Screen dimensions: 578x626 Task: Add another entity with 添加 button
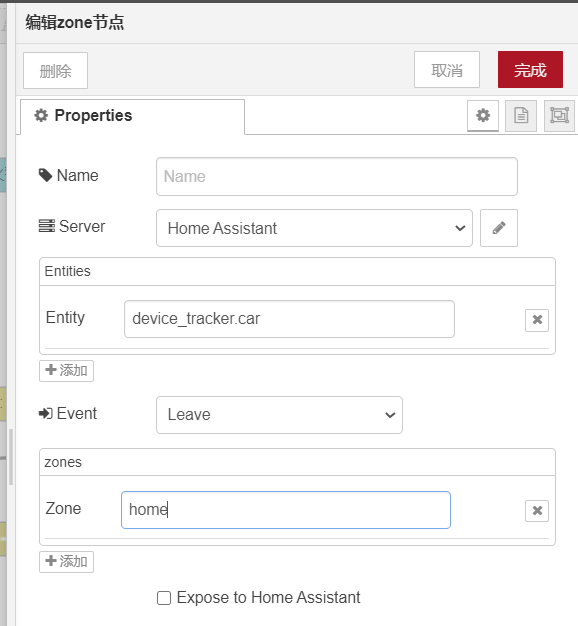click(66, 371)
